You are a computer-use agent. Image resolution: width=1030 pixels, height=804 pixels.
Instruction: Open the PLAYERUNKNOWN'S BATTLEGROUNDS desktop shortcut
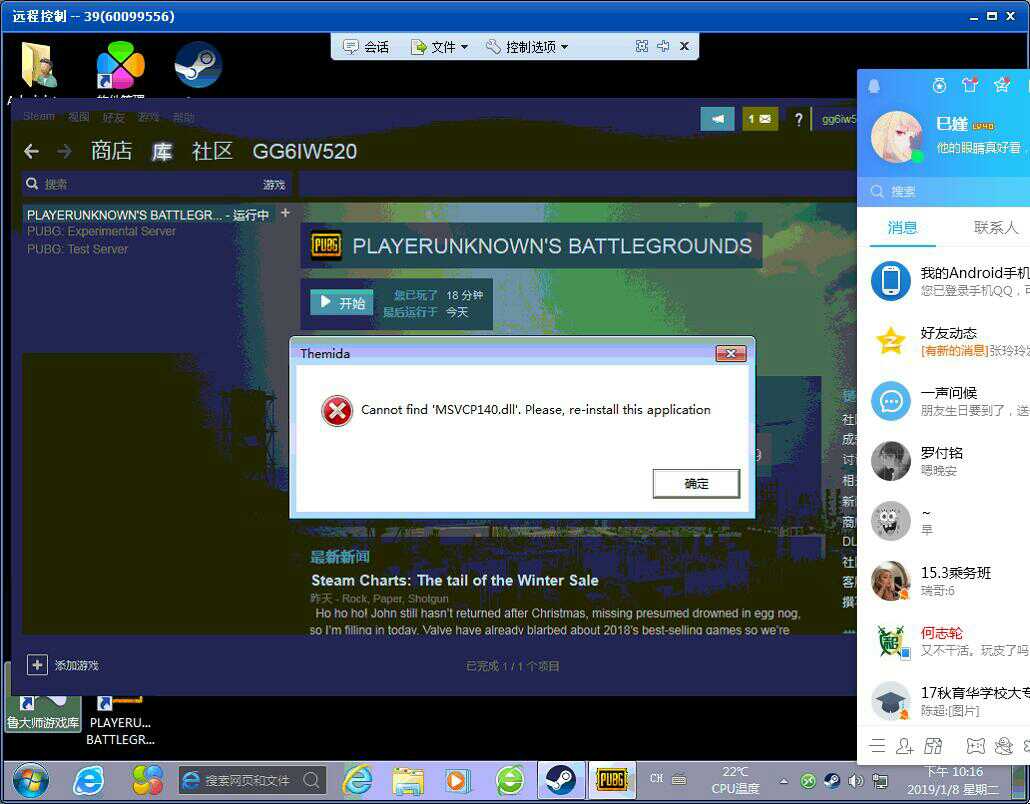[120, 721]
